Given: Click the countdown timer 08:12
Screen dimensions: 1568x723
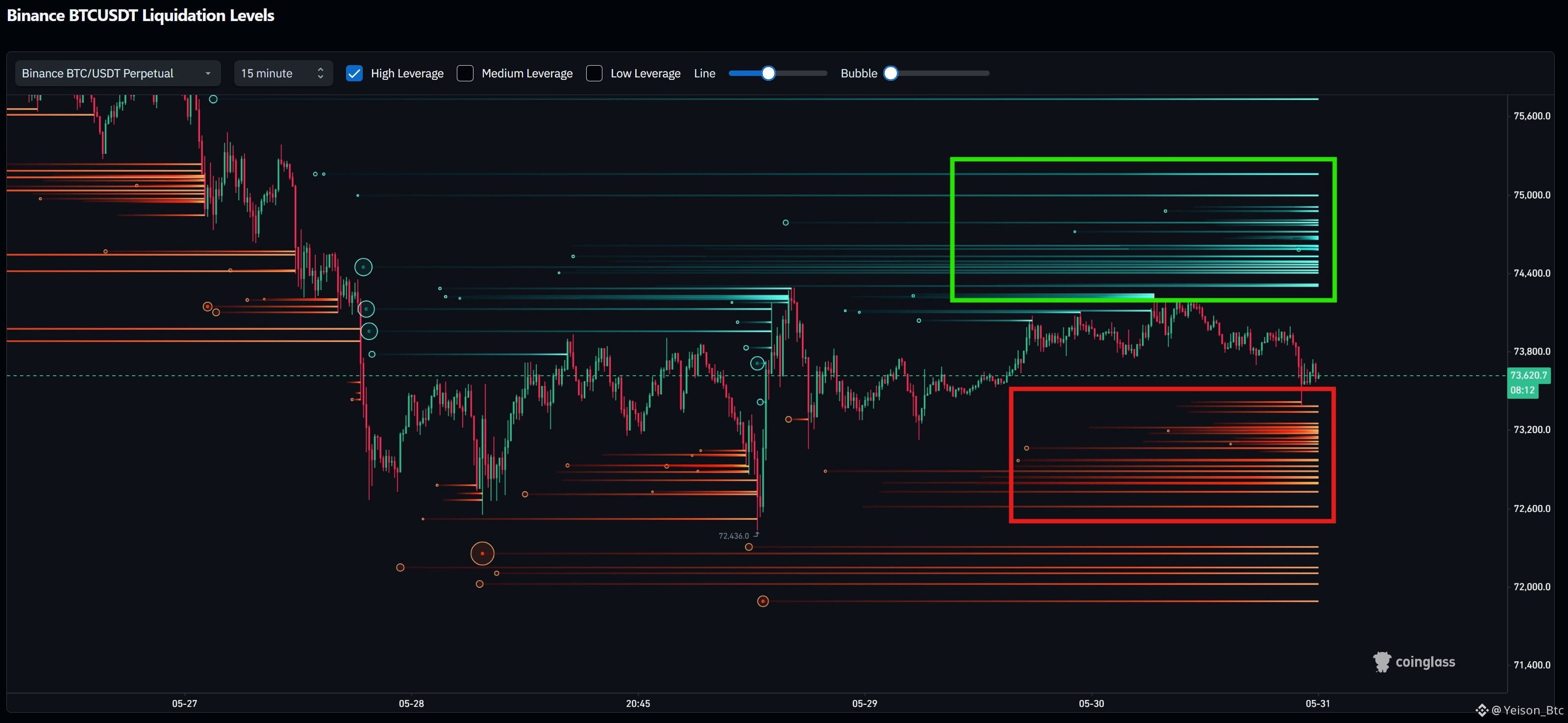Looking at the screenshot, I should (1522, 390).
